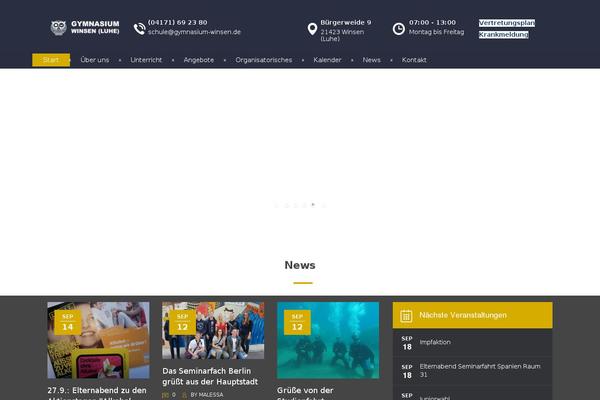Open article Das Seminarfach Berlin grüßt aus der Hauptstadt
Image resolution: width=600 pixels, height=400 pixels.
pos(210,376)
